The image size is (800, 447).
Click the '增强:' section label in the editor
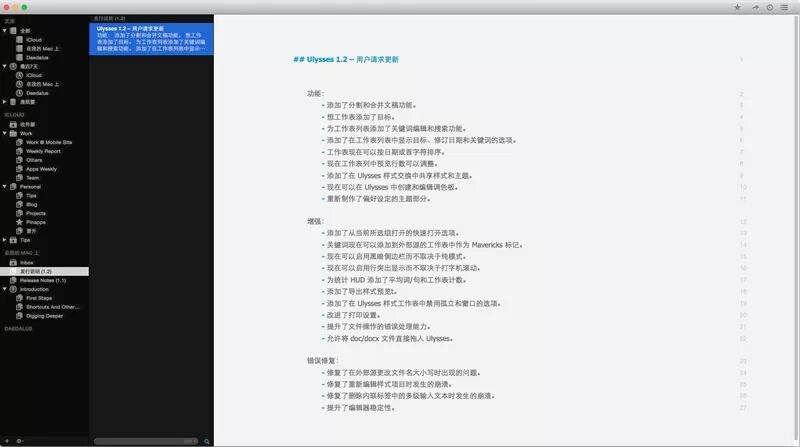point(315,221)
